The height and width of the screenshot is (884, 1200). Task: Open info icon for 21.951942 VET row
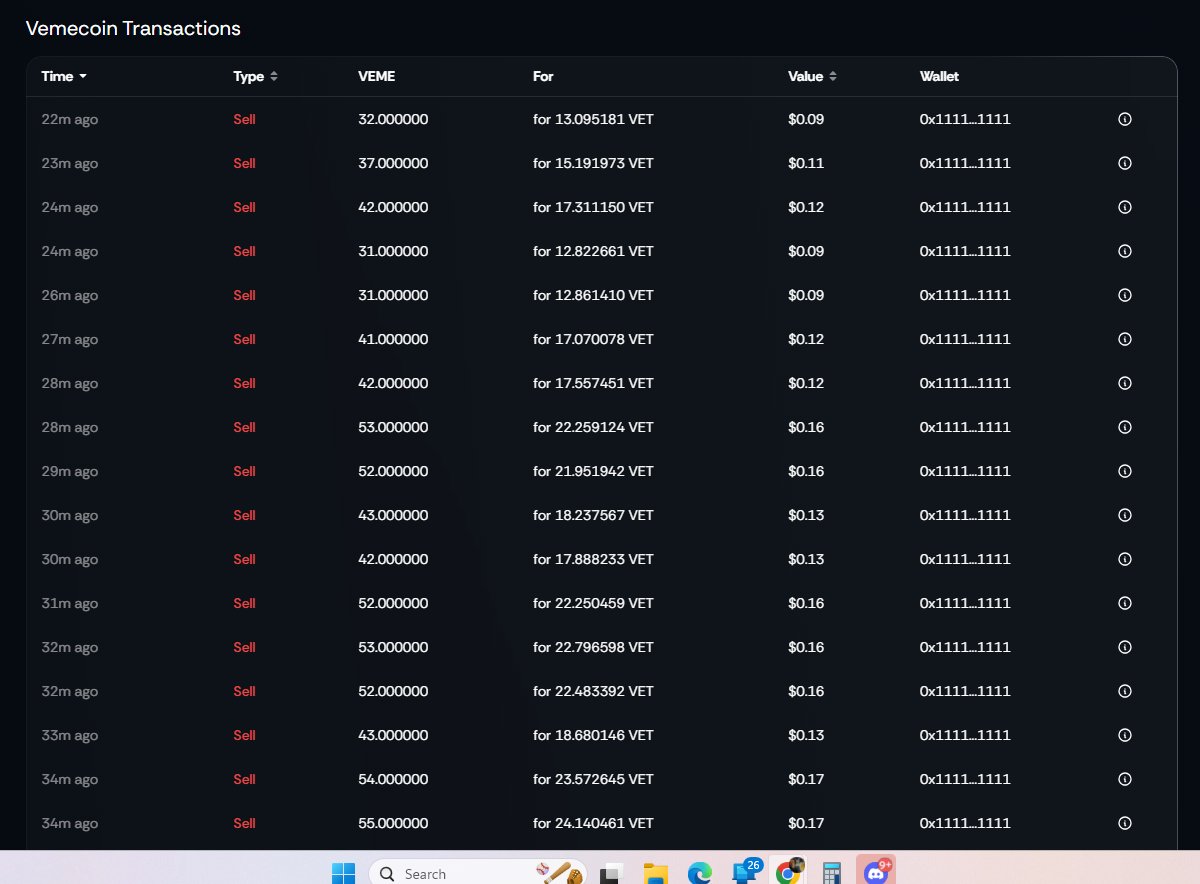pos(1124,472)
